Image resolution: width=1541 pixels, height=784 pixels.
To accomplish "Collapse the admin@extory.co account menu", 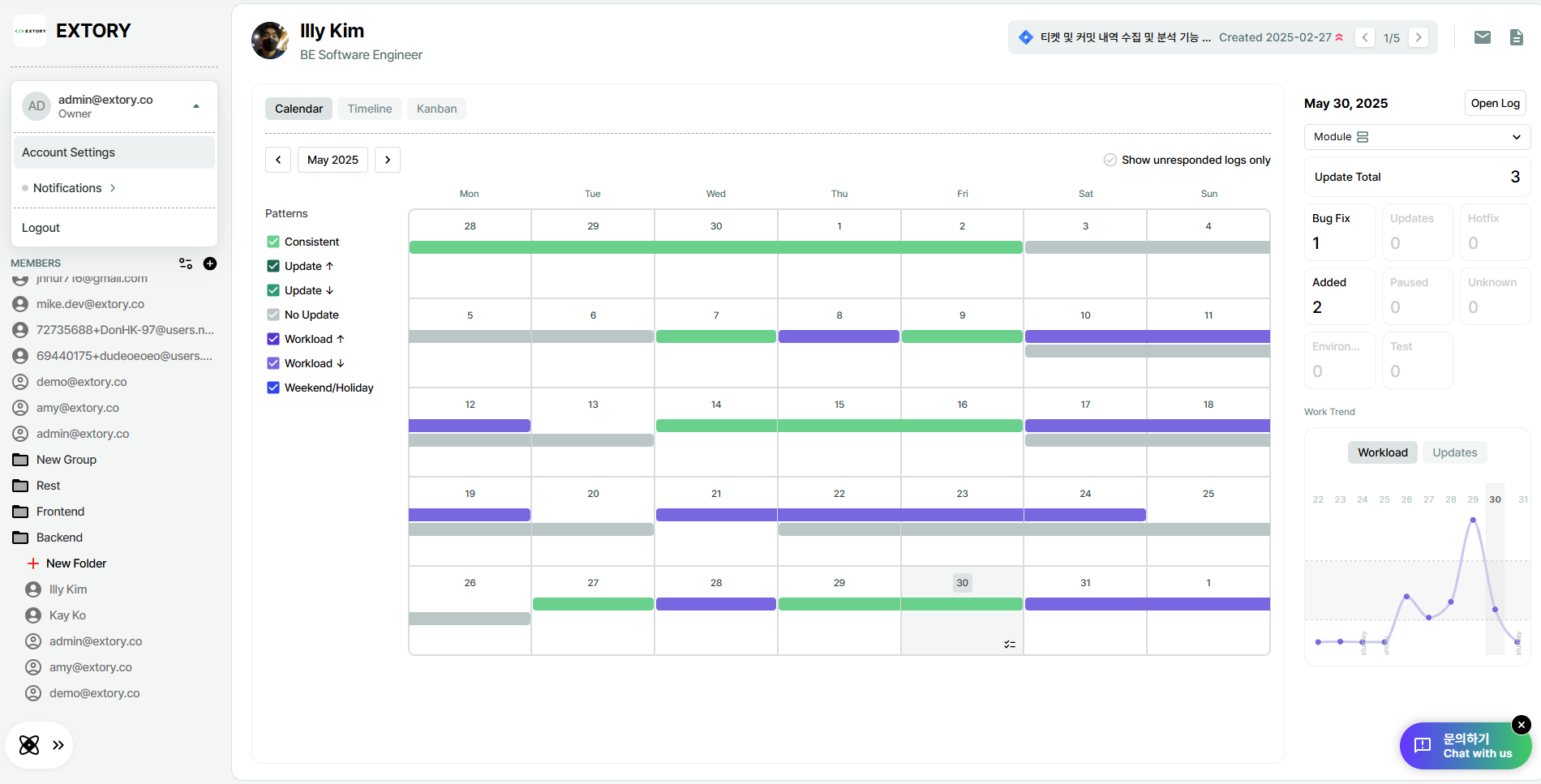I will point(196,106).
